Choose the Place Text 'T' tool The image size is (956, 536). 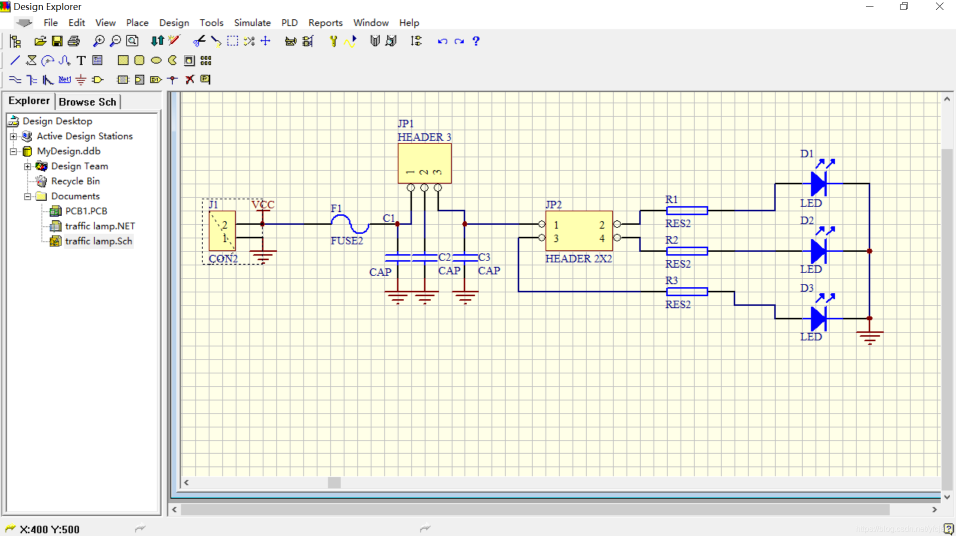point(81,60)
